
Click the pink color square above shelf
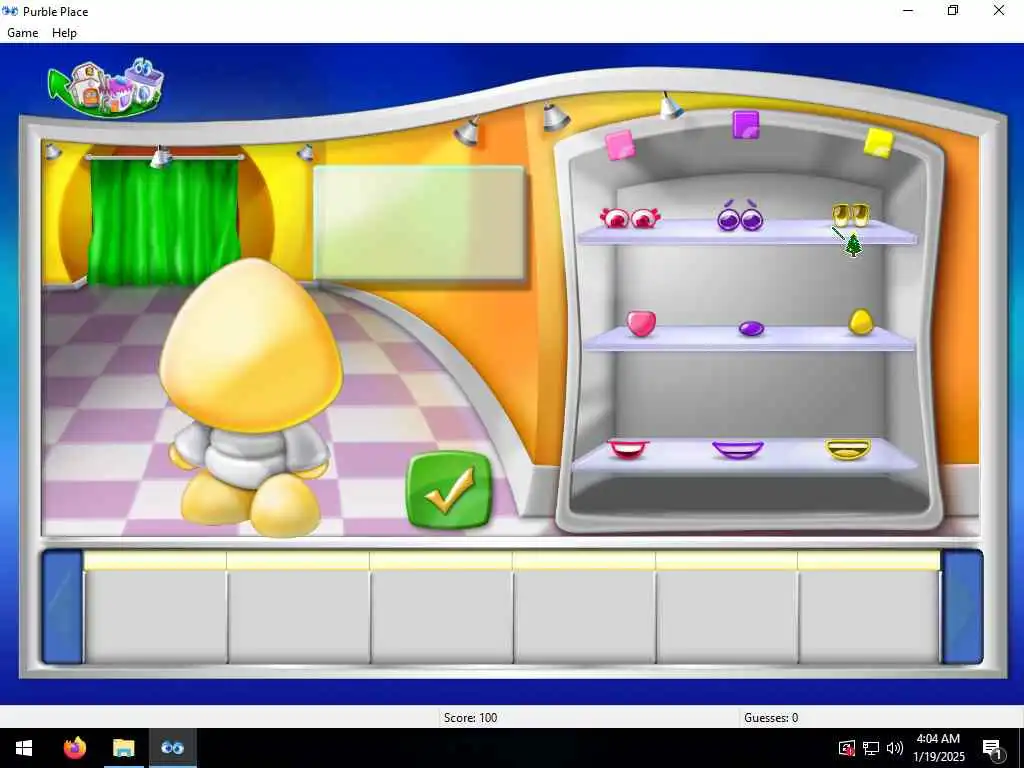pos(620,145)
